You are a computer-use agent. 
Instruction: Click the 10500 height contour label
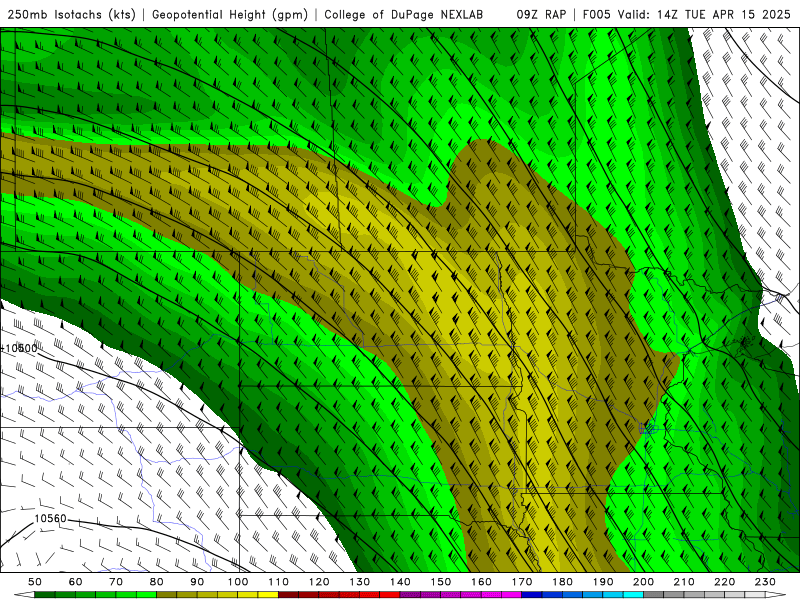(19, 348)
